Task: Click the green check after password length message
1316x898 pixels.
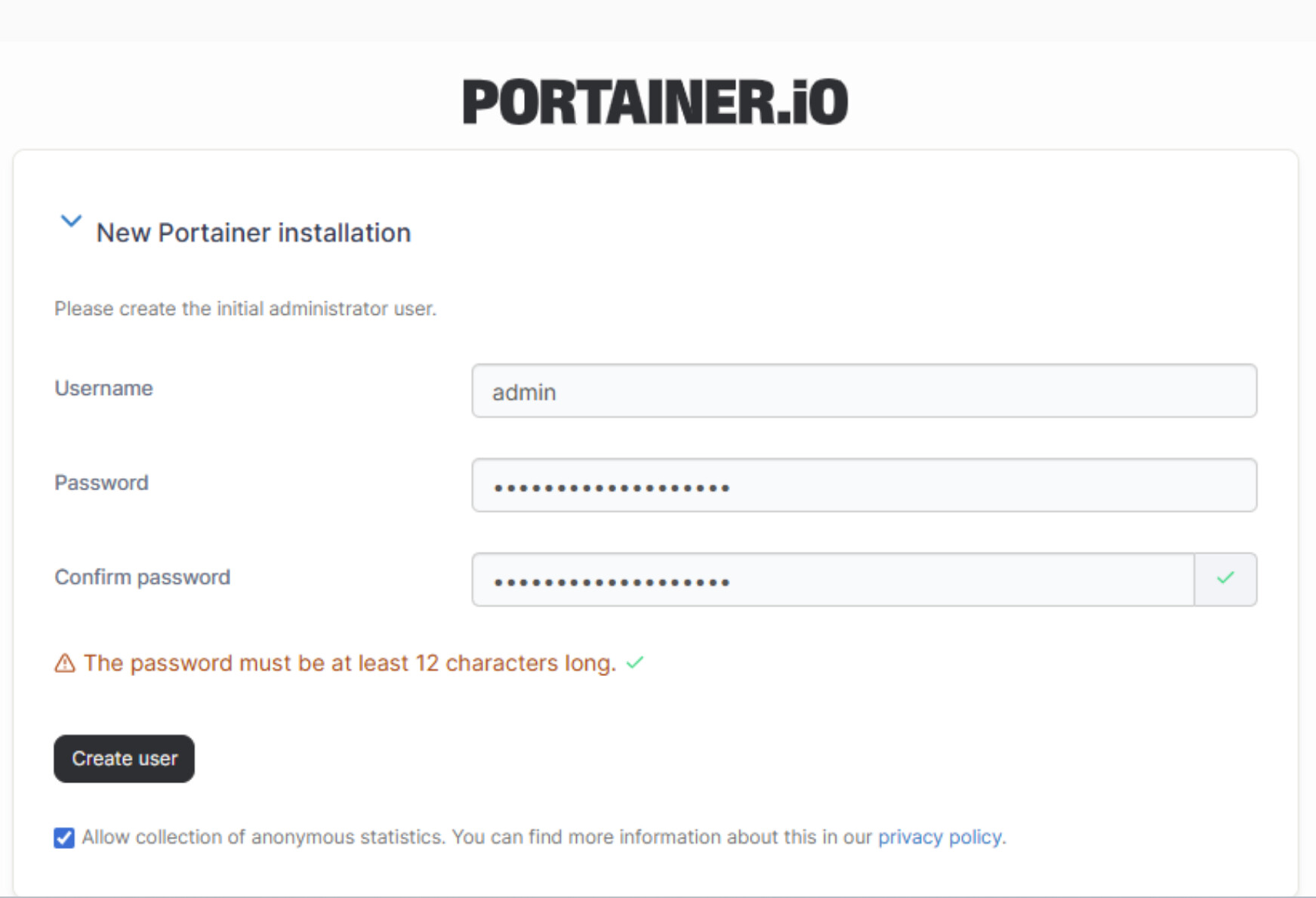Action: point(635,662)
